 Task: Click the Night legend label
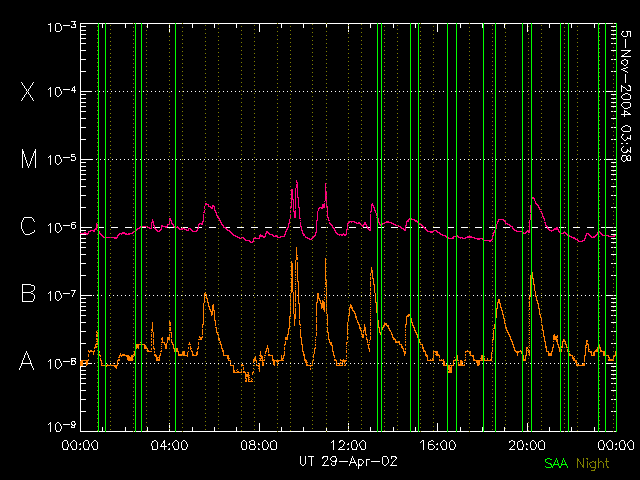[x=593, y=464]
